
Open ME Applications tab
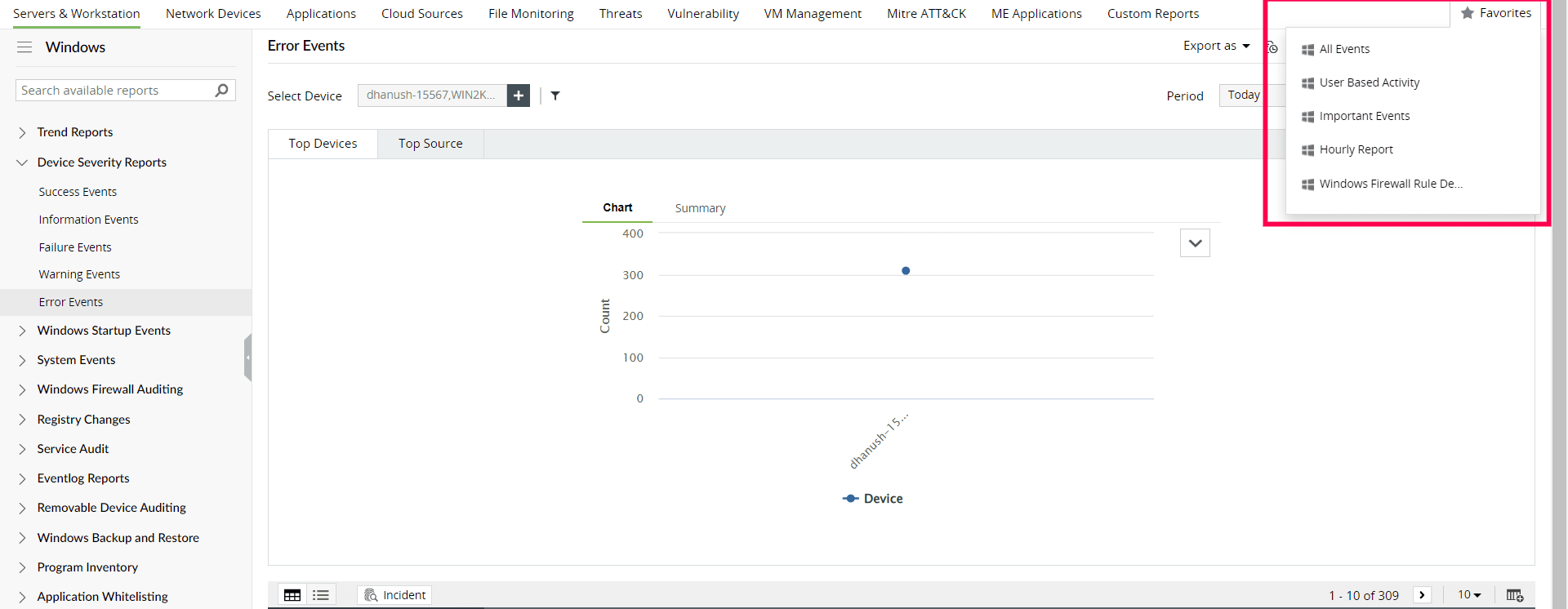[1036, 14]
